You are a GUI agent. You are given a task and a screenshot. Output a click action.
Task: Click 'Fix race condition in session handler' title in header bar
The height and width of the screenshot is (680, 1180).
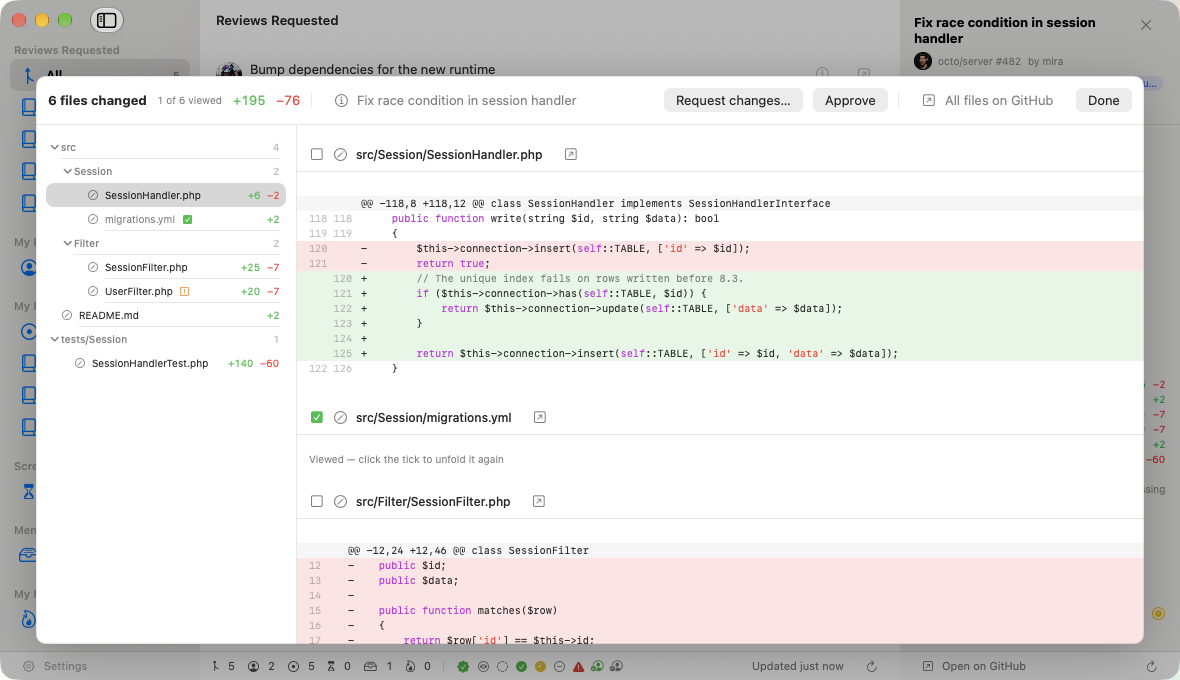click(467, 101)
